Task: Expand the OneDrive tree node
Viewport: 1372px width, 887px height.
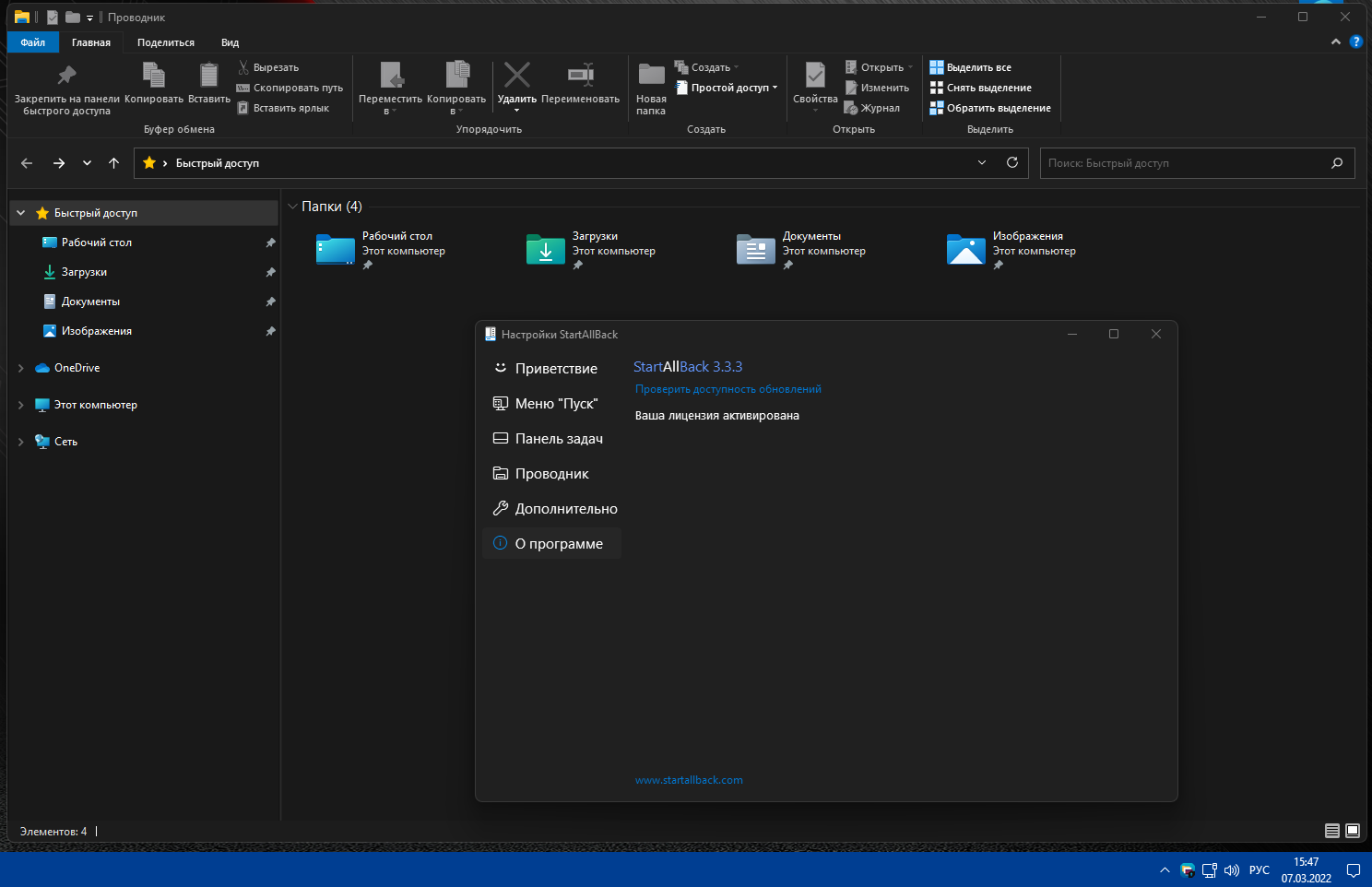Action: [x=21, y=368]
